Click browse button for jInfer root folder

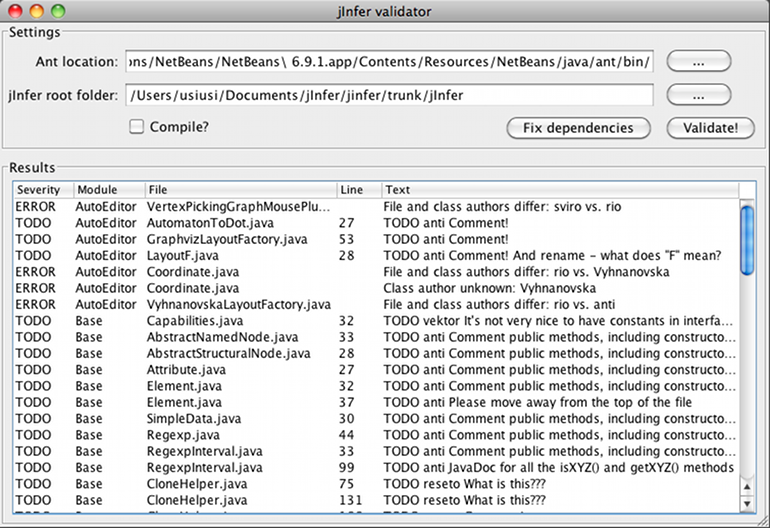point(699,96)
